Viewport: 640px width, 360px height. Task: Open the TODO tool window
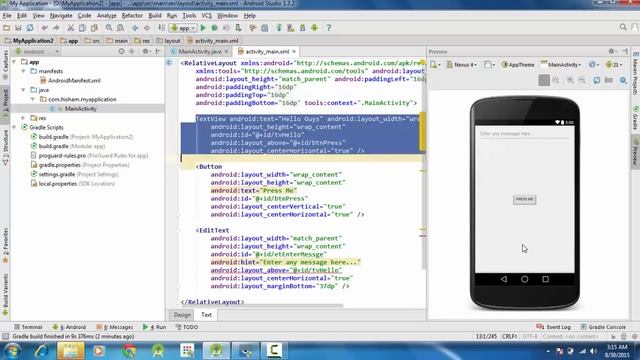click(187, 327)
